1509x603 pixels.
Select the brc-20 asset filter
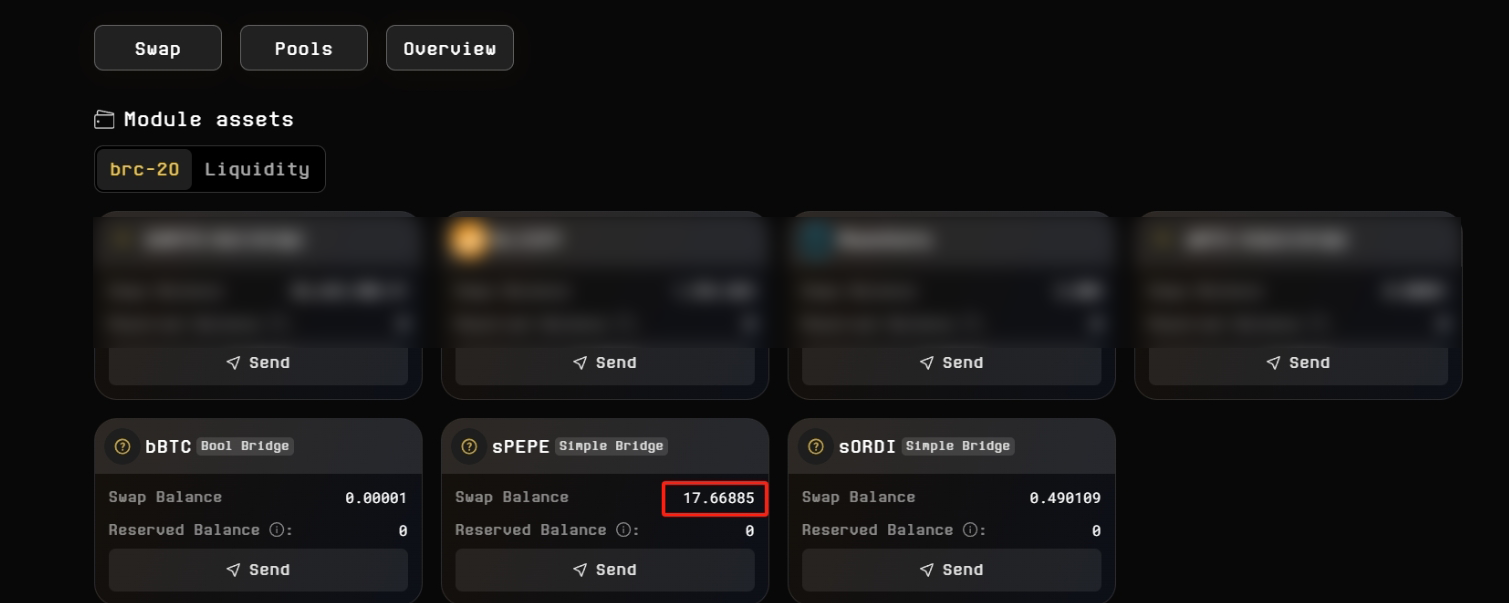coord(145,170)
